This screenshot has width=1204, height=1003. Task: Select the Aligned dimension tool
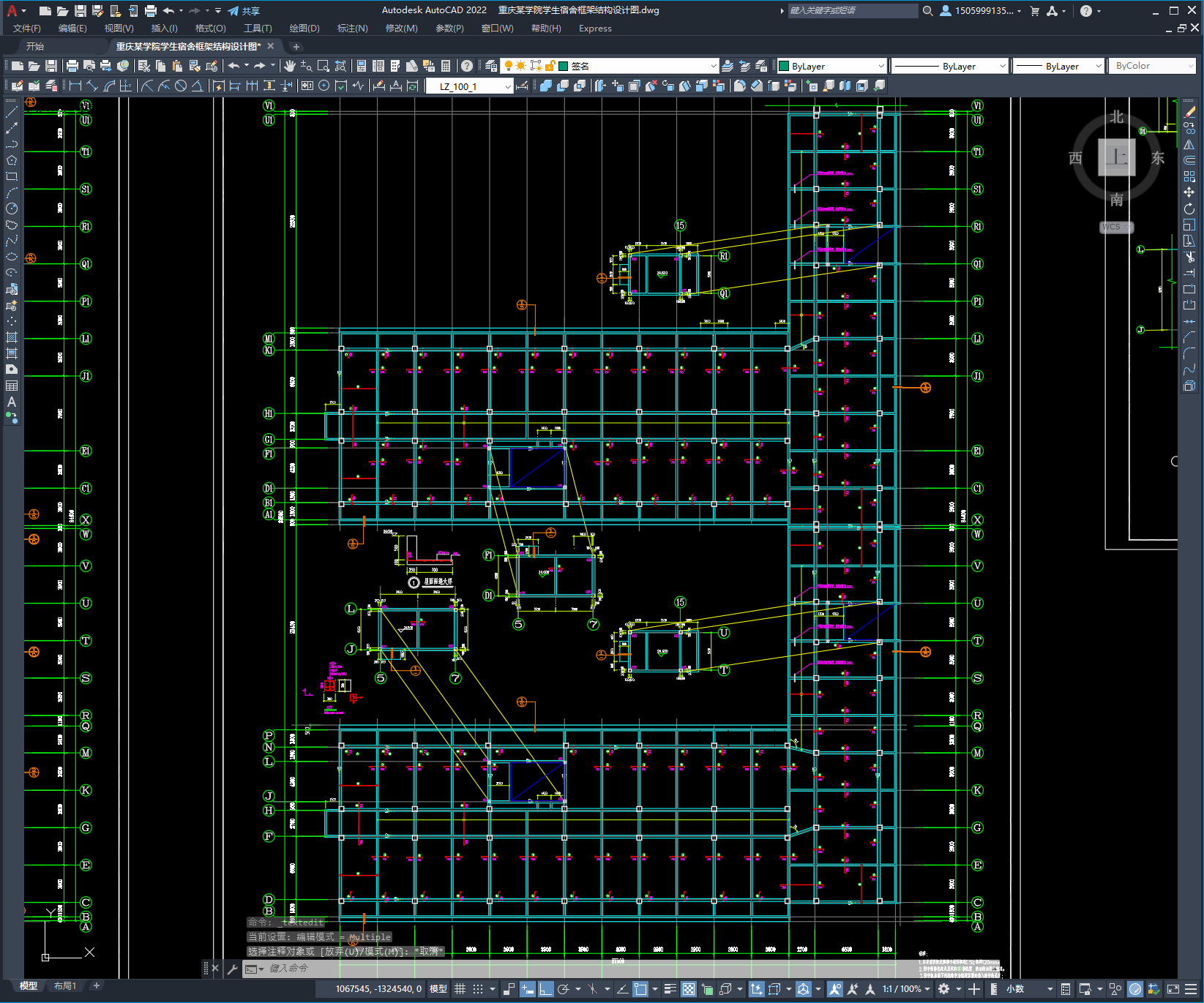(92, 86)
